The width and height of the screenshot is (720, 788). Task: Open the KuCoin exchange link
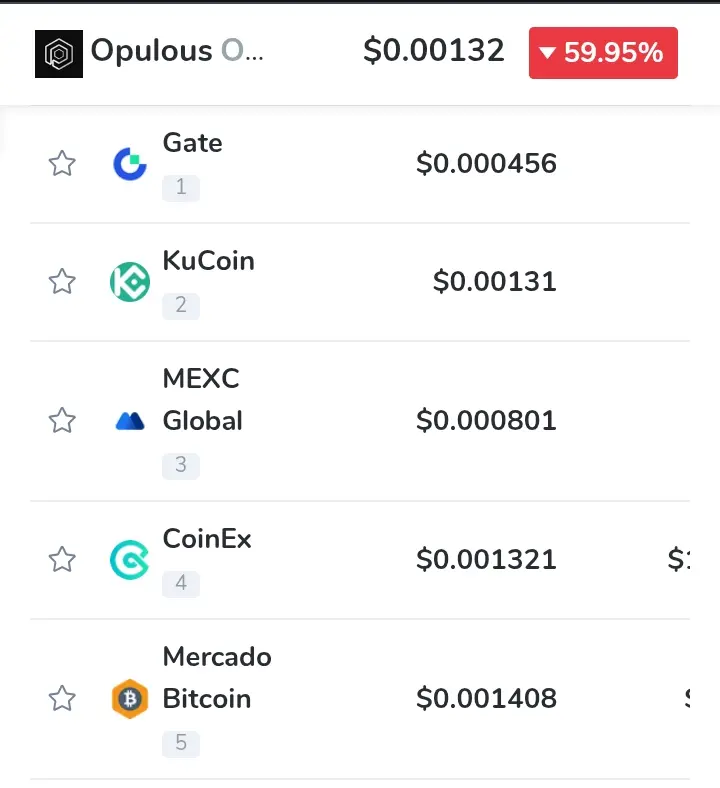pos(209,261)
